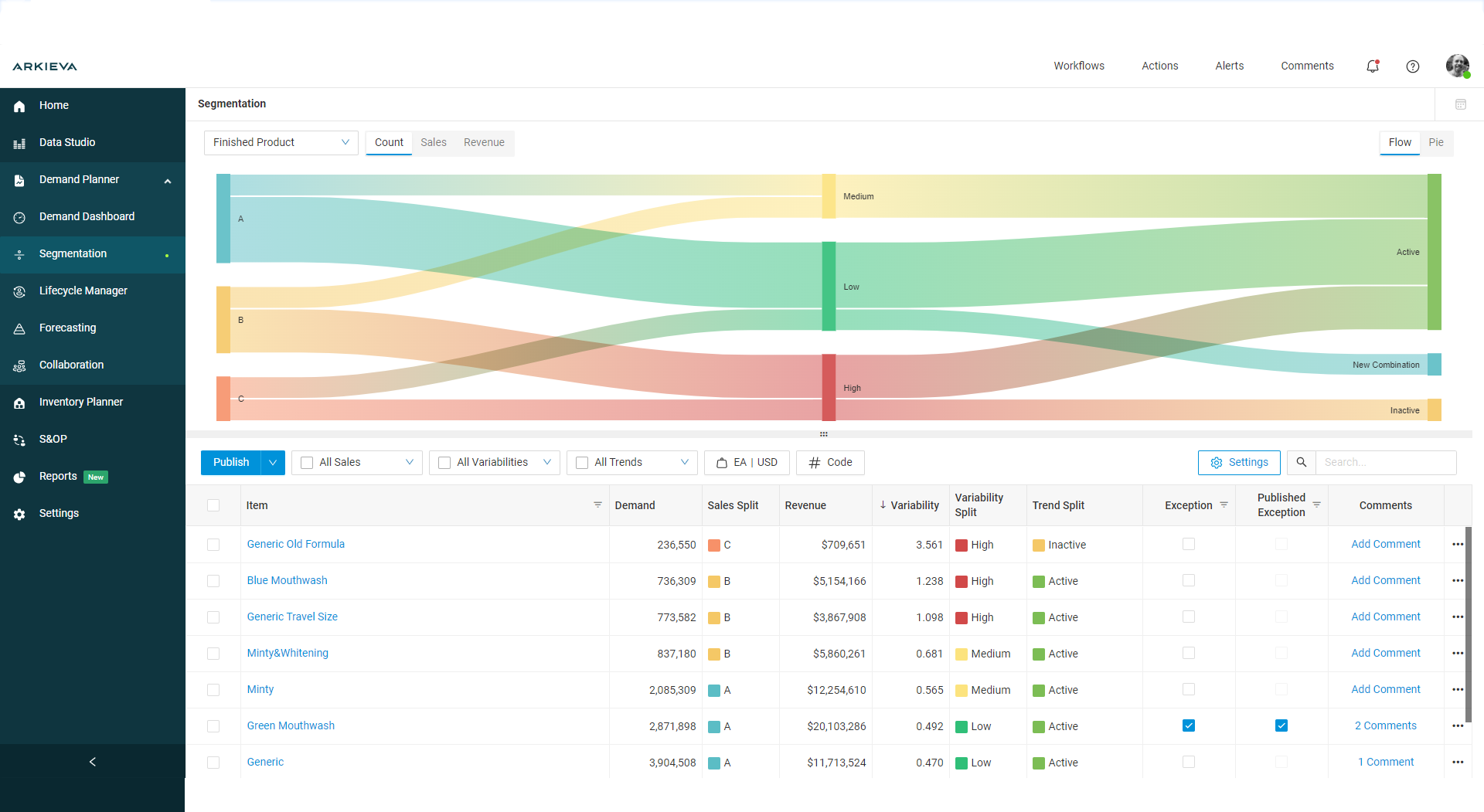The height and width of the screenshot is (812, 1484).
Task: Open the filter on the Exception column
Action: click(x=1224, y=505)
